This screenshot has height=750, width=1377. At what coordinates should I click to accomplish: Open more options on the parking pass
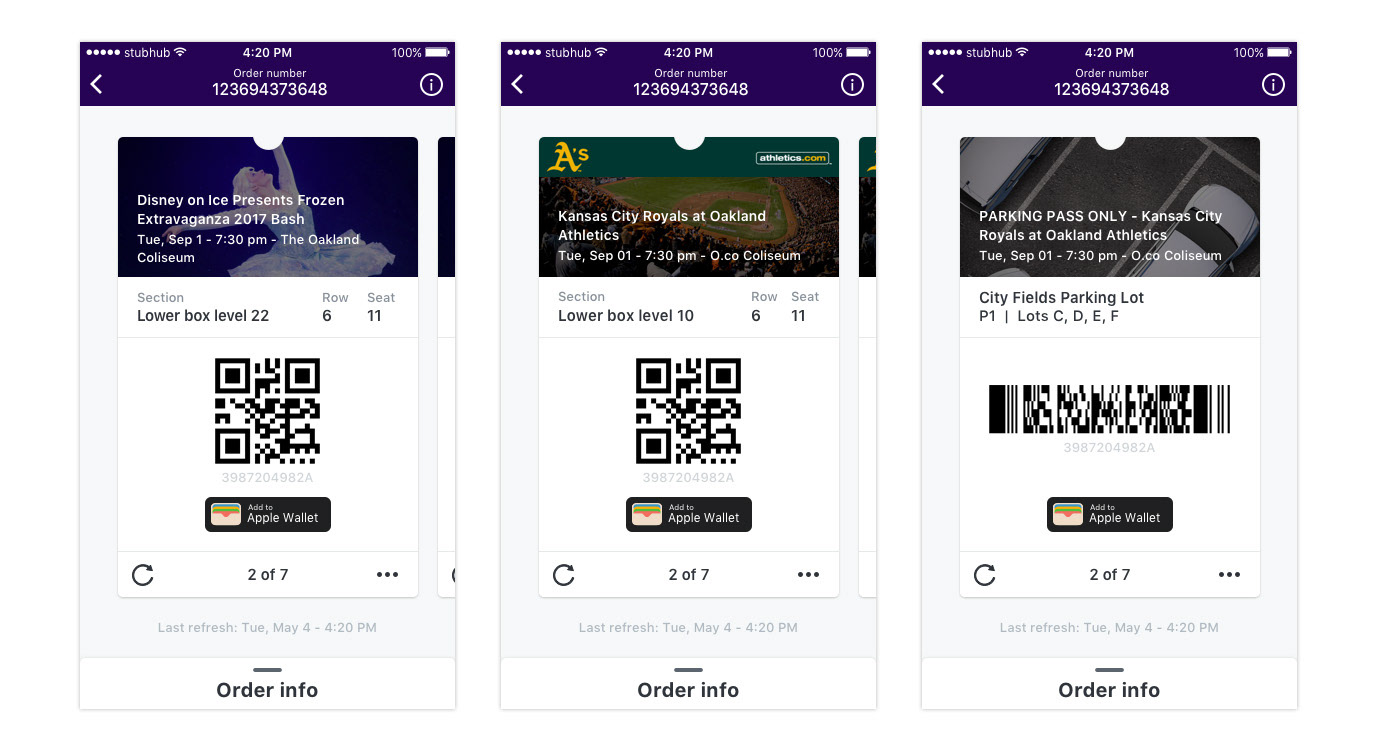coord(1230,575)
